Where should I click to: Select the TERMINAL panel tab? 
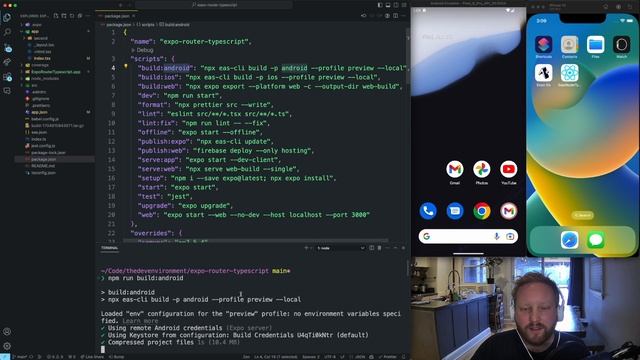click(x=109, y=248)
